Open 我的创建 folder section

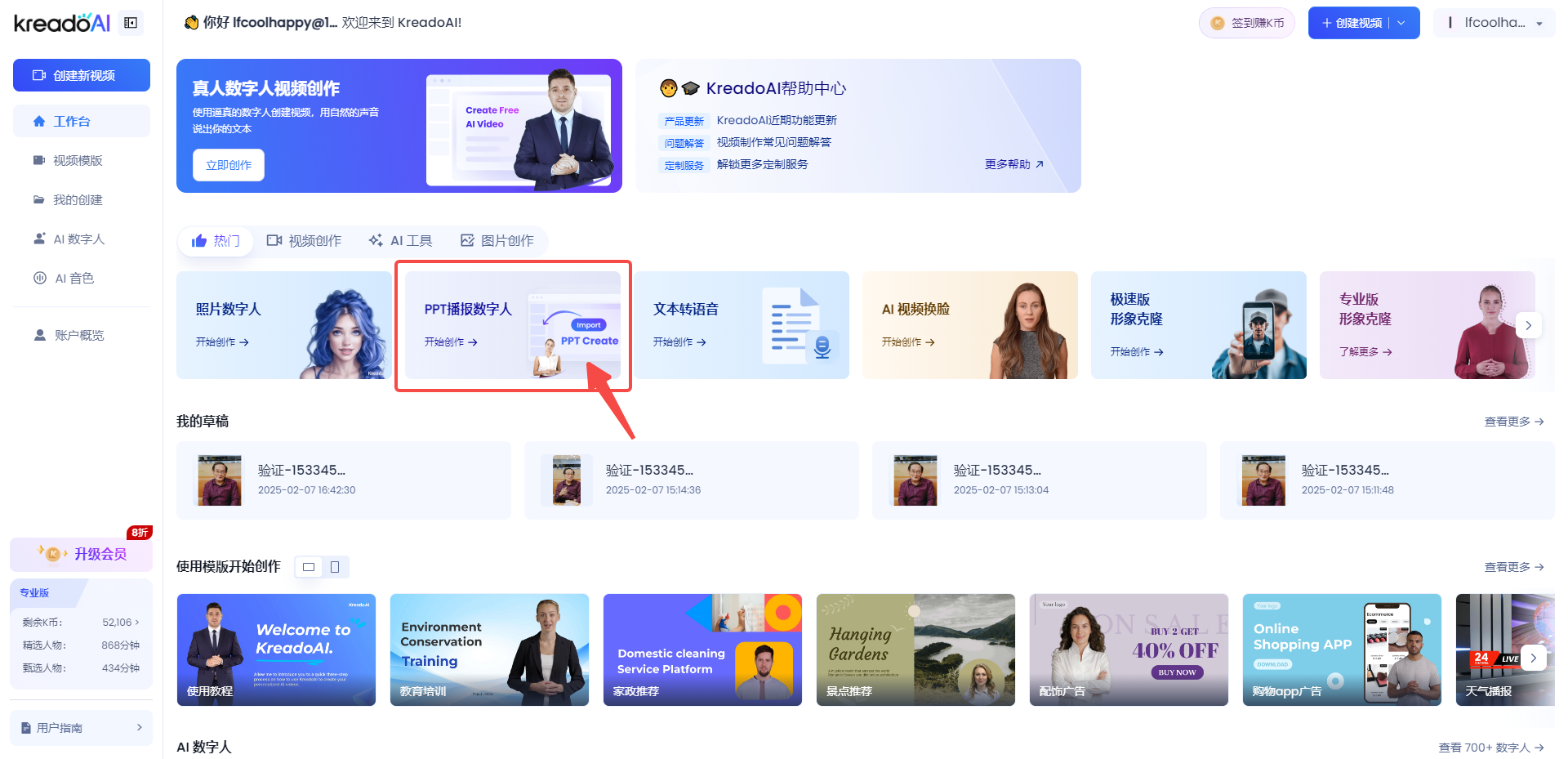tap(78, 200)
